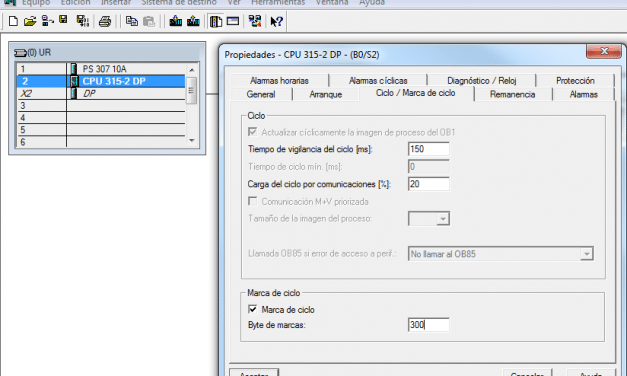Image resolution: width=627 pixels, height=376 pixels.
Task: Switch to the Remanencia tab
Action: coord(512,94)
